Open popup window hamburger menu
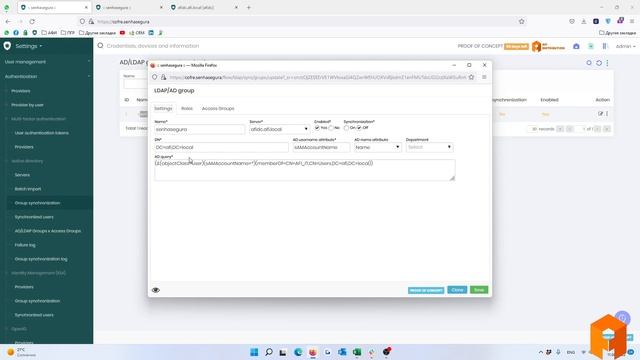 pos(484,77)
